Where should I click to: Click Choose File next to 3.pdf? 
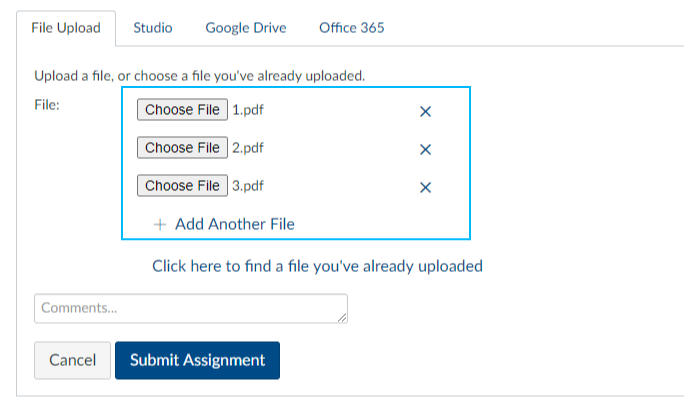(x=182, y=185)
